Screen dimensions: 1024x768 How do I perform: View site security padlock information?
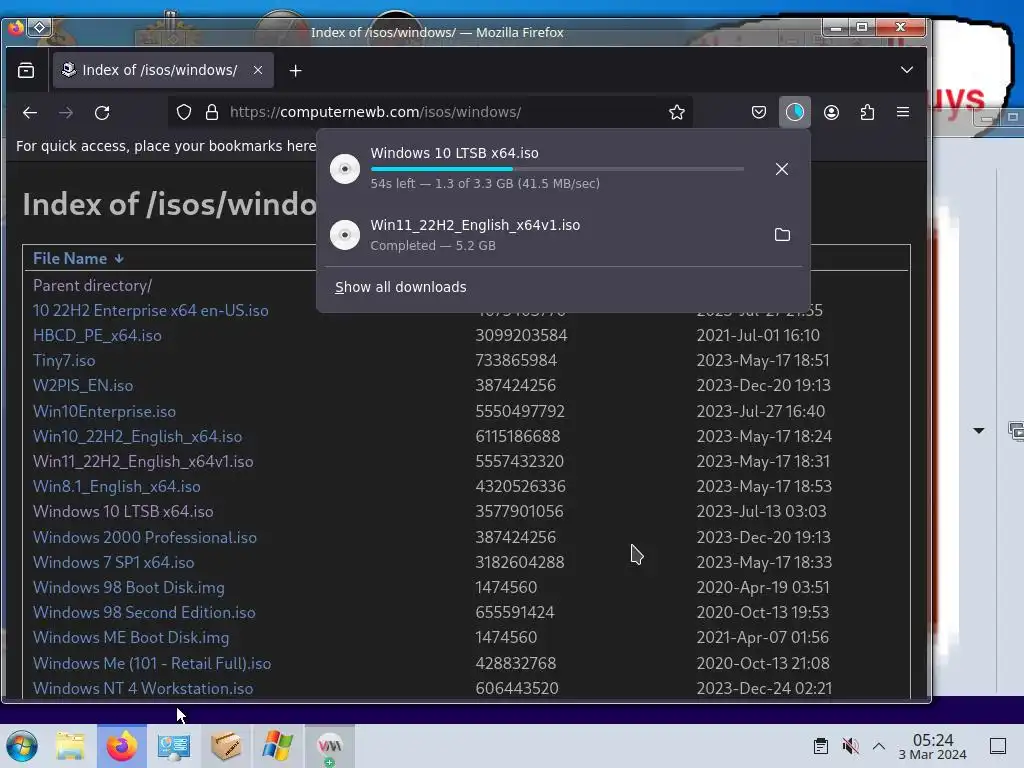point(212,112)
